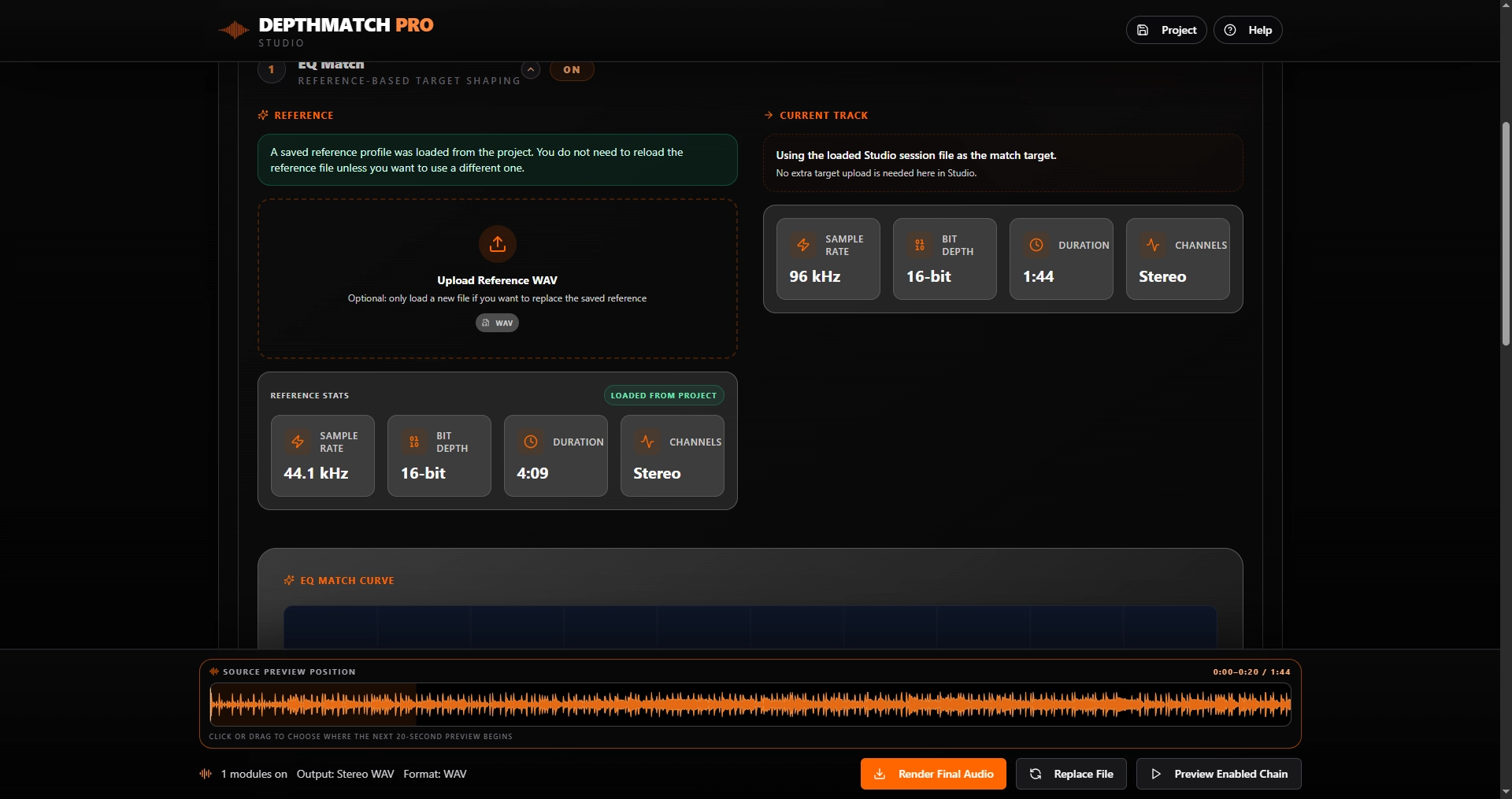Collapse the EQ Match section with the chevron
Image resolution: width=1512 pixels, height=799 pixels.
click(x=532, y=70)
